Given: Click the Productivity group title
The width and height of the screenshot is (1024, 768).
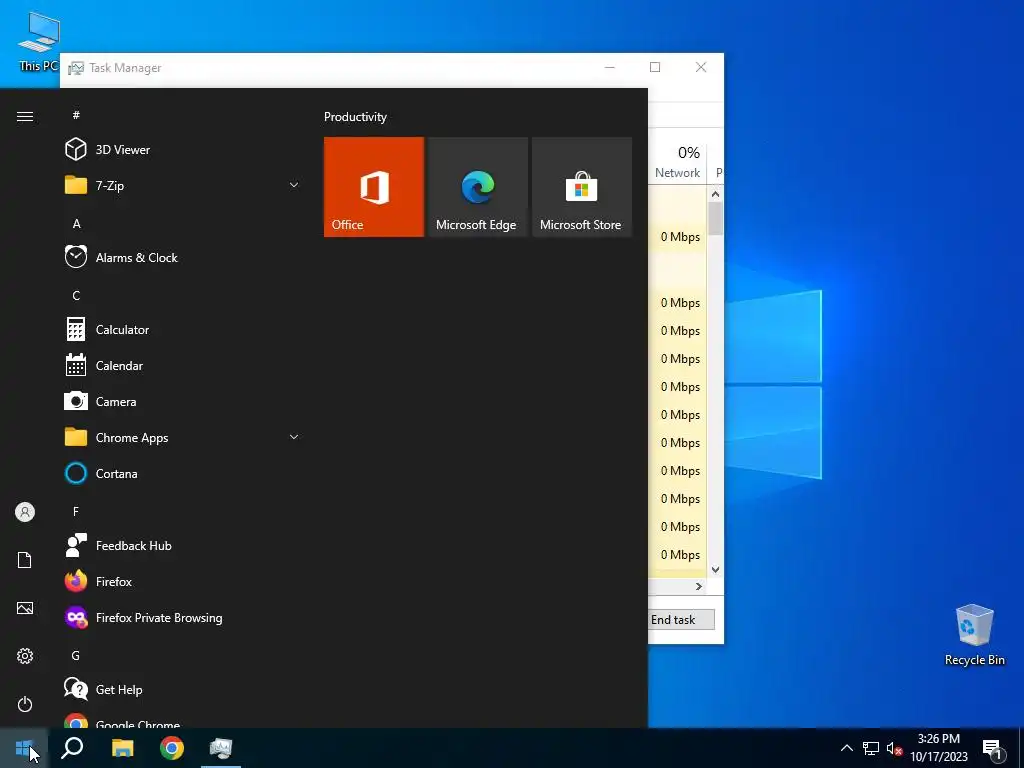Looking at the screenshot, I should tap(355, 117).
